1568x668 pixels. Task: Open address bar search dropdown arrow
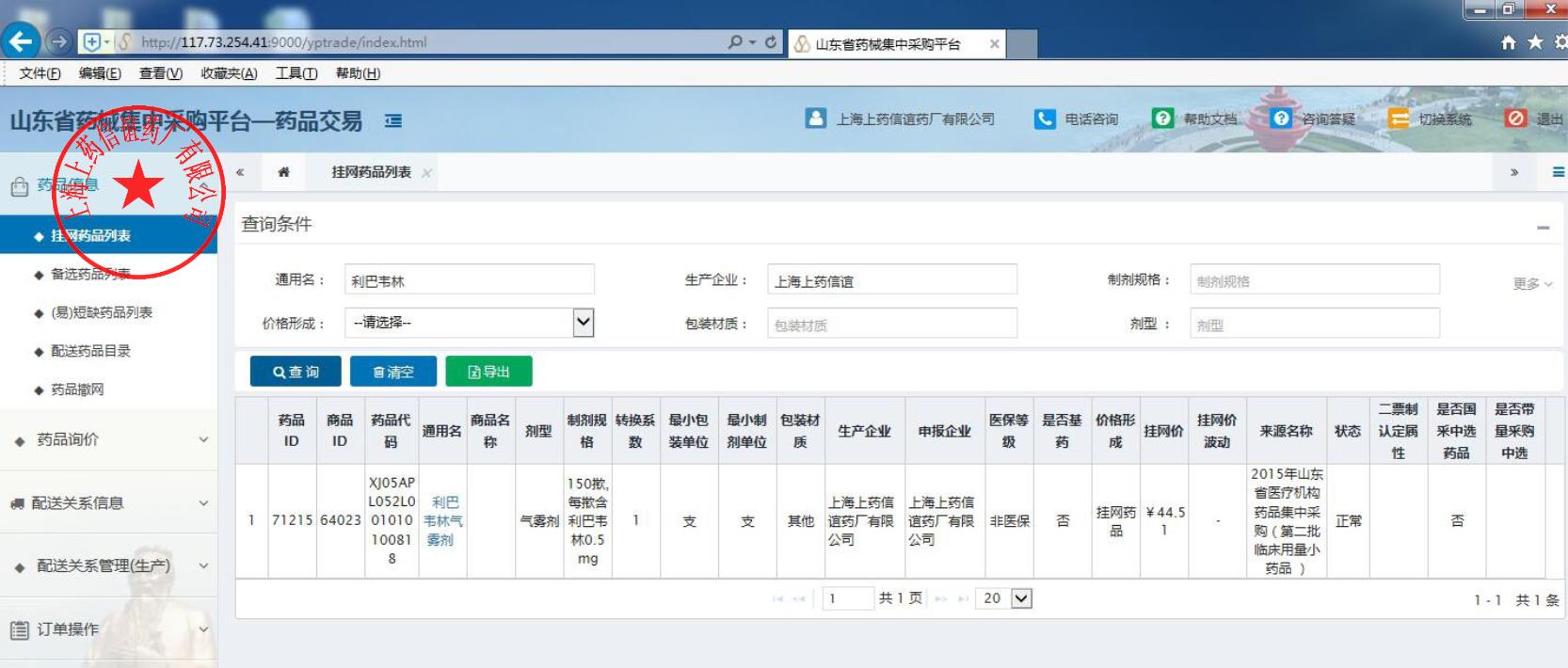tap(752, 42)
